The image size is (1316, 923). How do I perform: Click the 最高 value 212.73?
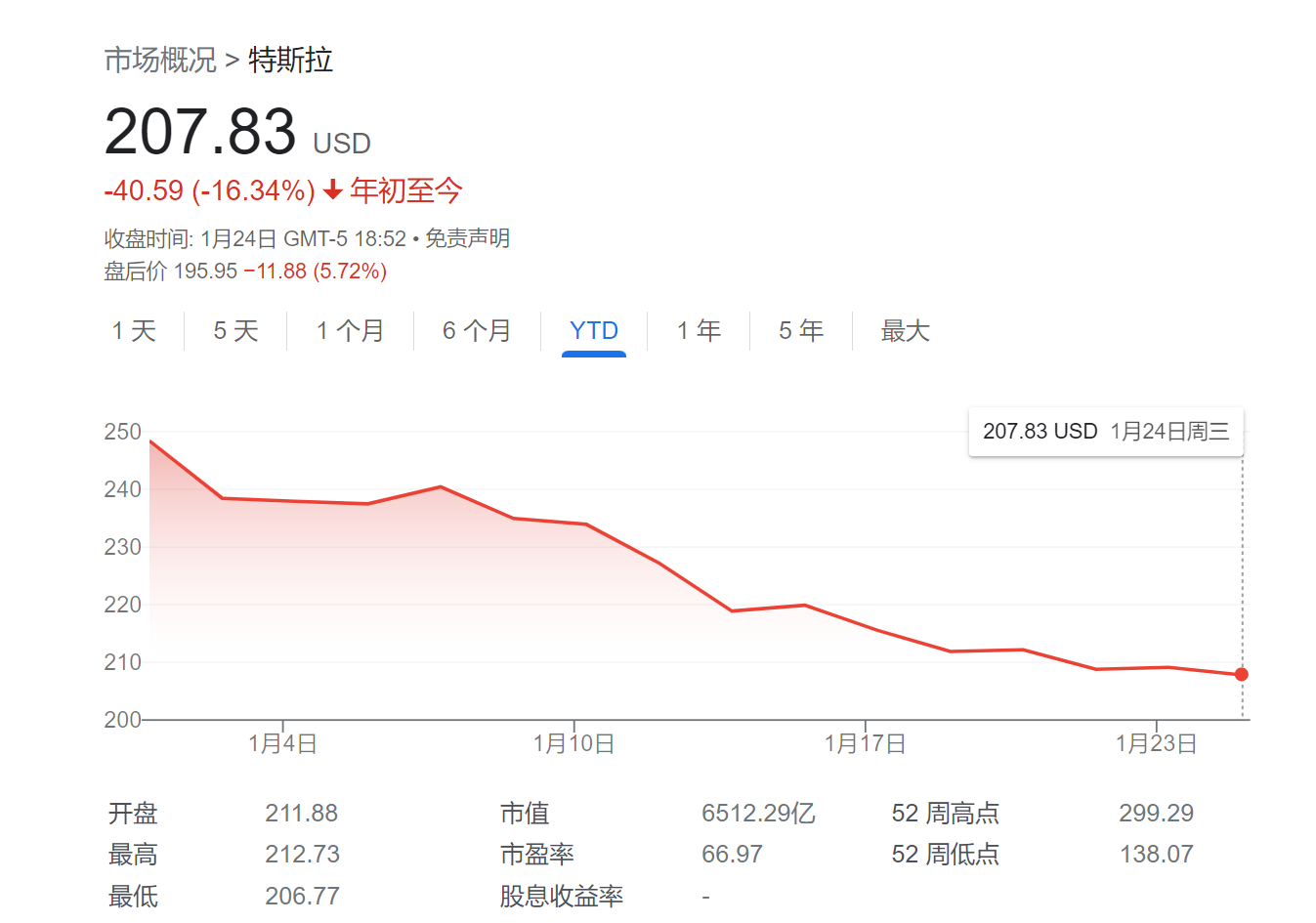[302, 855]
